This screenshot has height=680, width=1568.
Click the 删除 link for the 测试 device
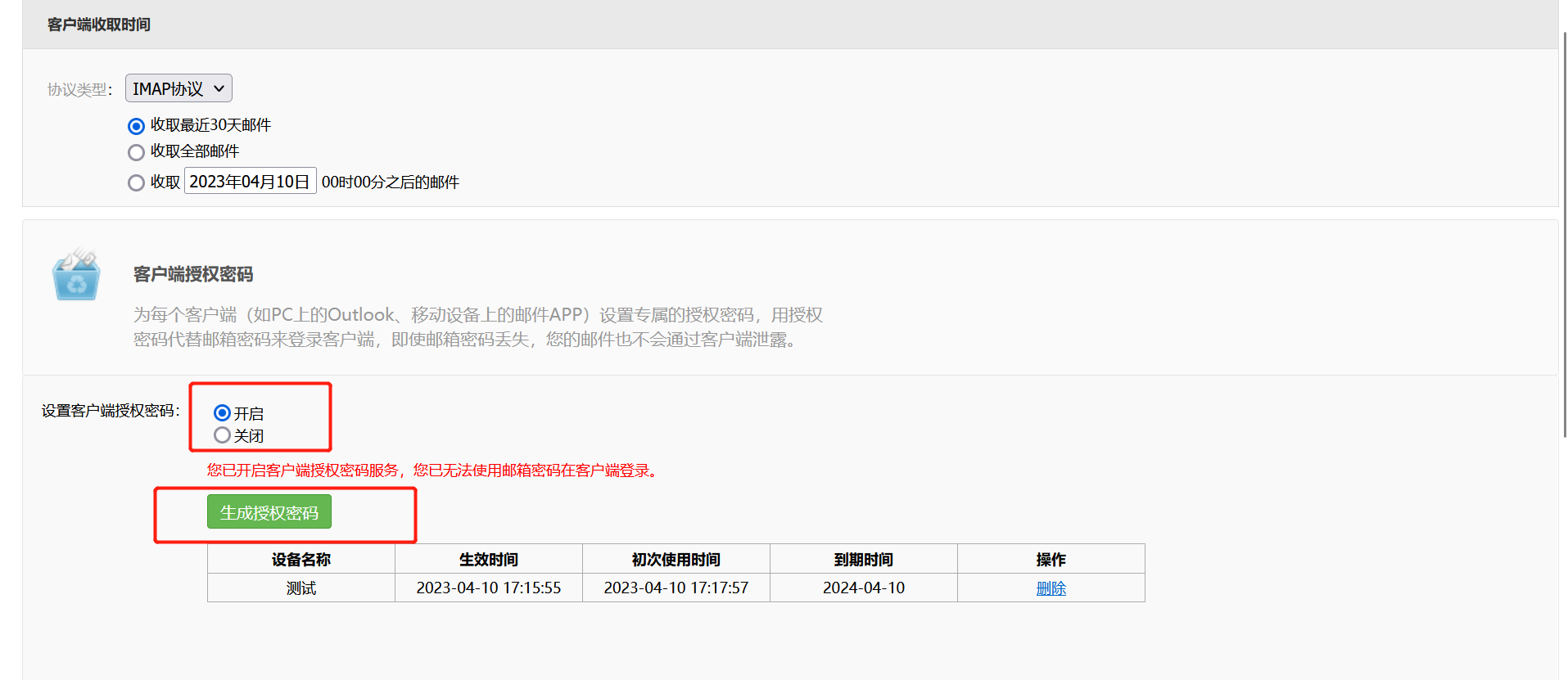click(1051, 588)
